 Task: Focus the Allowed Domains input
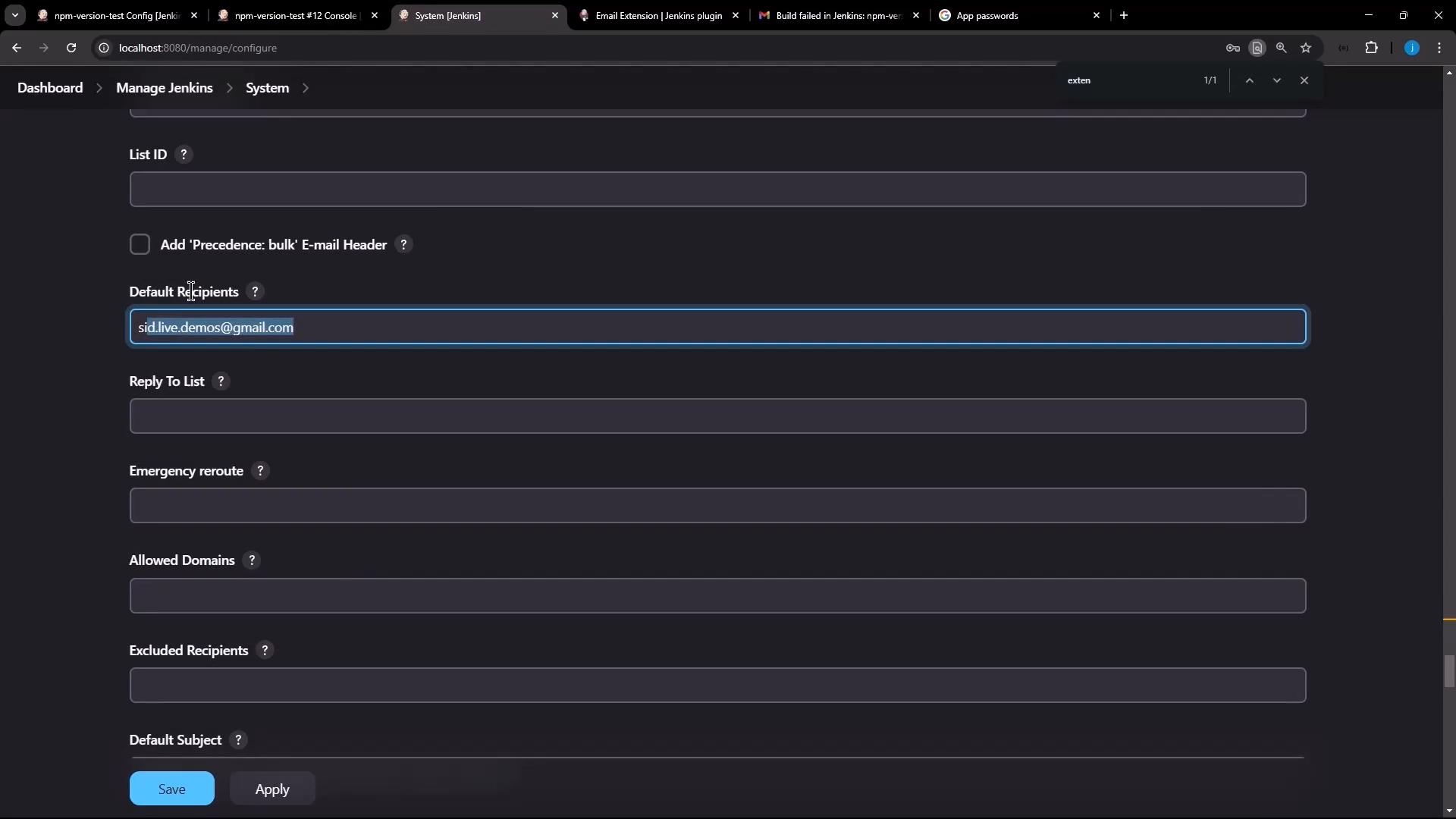[x=717, y=596]
